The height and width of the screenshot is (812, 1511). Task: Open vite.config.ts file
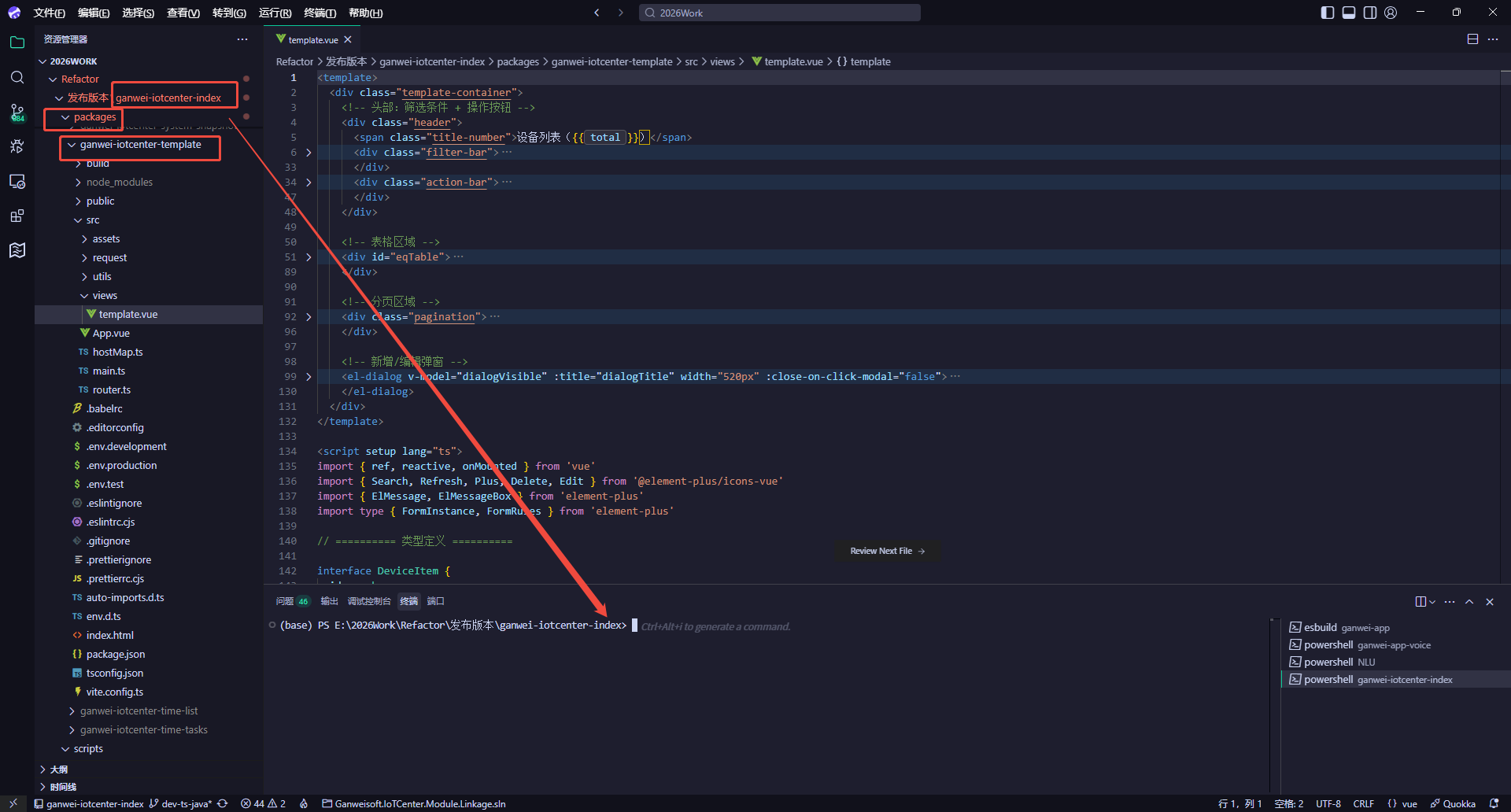(x=115, y=692)
